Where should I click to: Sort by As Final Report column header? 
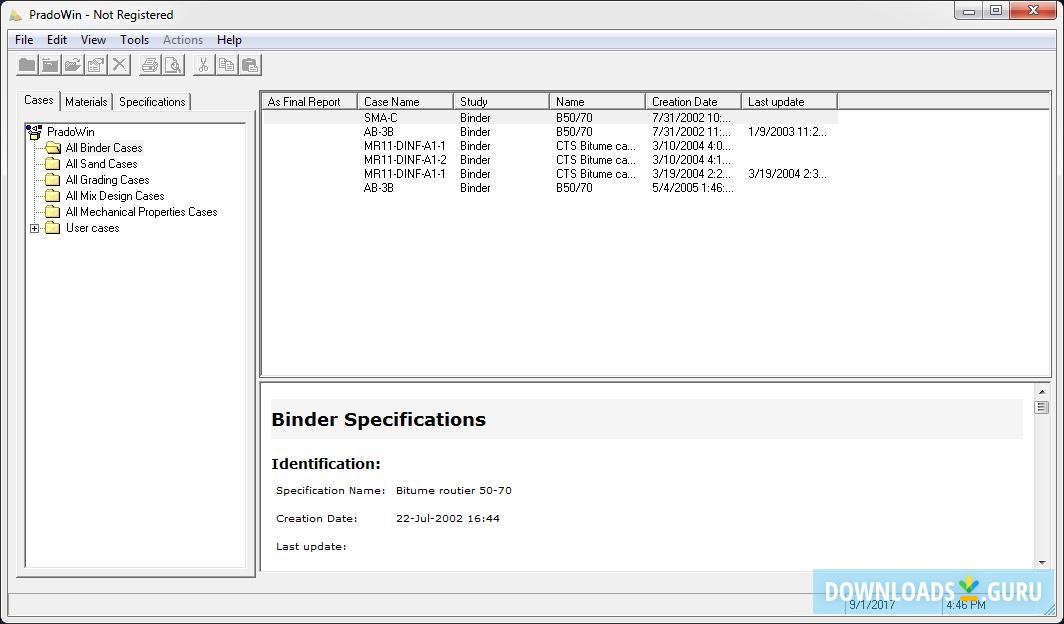309,102
